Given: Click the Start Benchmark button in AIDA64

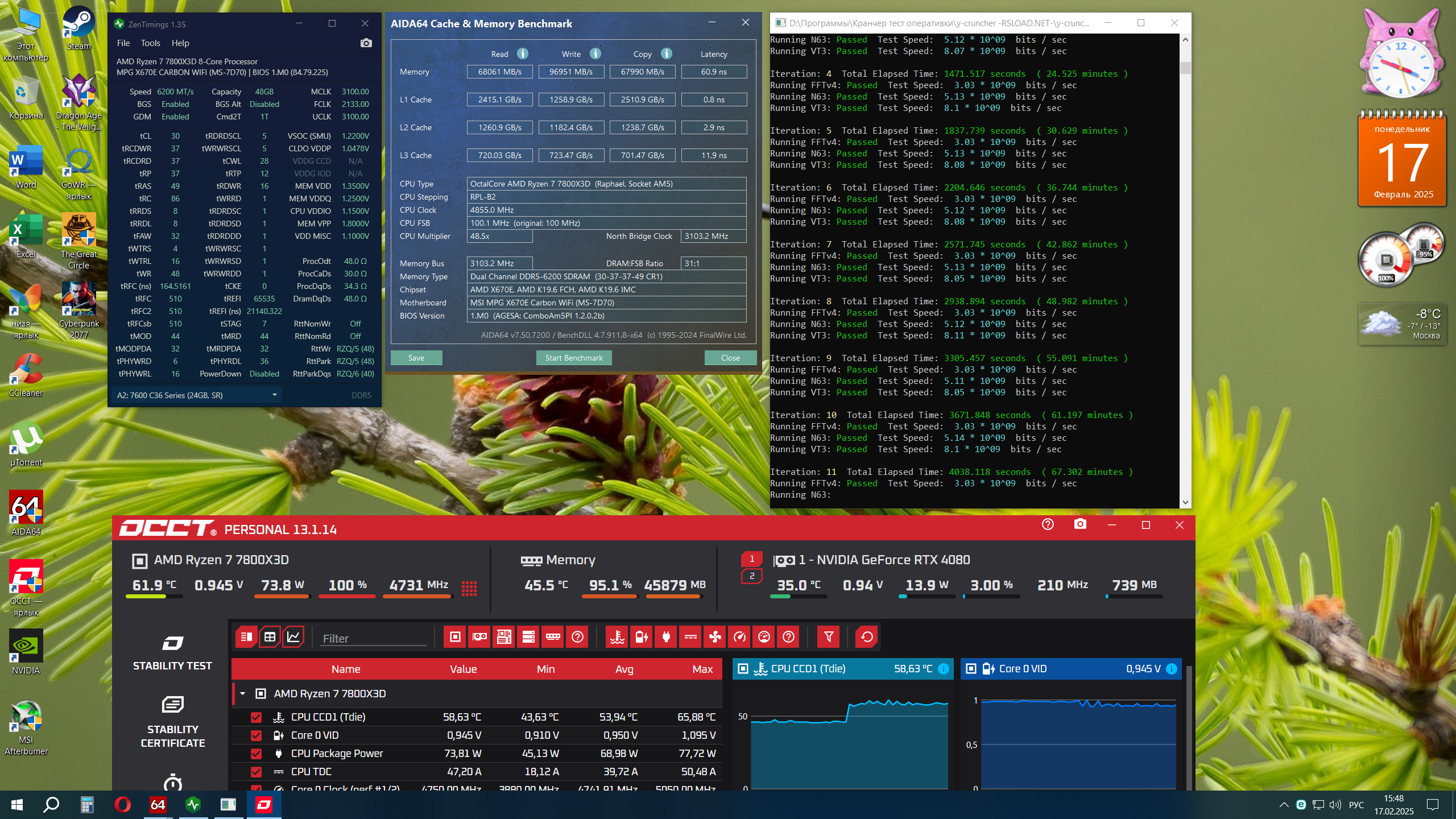Looking at the screenshot, I should pyautogui.click(x=573, y=358).
